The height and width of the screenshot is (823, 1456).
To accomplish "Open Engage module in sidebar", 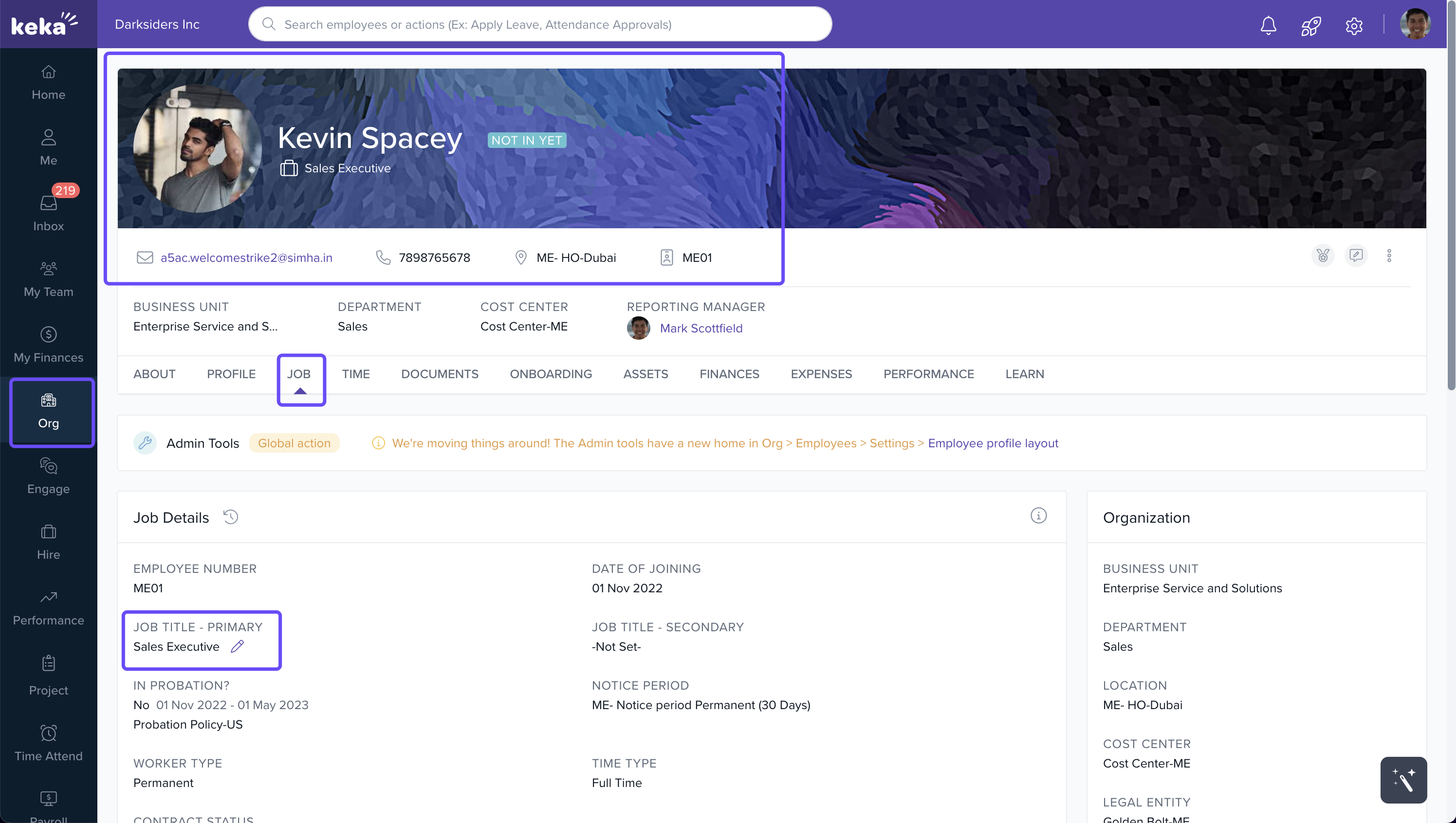I will (x=49, y=476).
